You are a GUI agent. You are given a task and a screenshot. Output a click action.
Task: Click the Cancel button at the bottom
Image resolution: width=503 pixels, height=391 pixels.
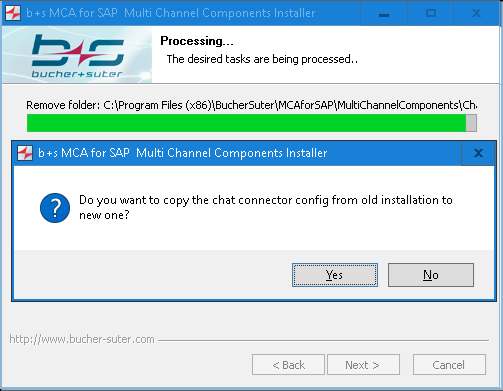click(449, 365)
